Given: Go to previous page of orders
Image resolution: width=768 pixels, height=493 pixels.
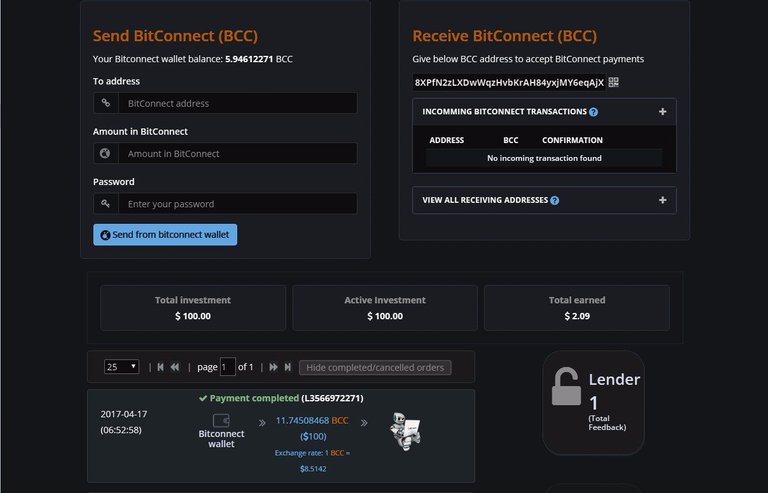Looking at the screenshot, I should [x=175, y=367].
